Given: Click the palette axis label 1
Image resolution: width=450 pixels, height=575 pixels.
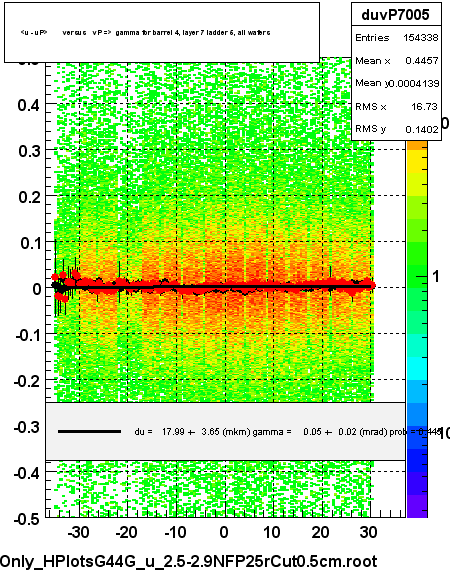Looking at the screenshot, I should (436, 276).
